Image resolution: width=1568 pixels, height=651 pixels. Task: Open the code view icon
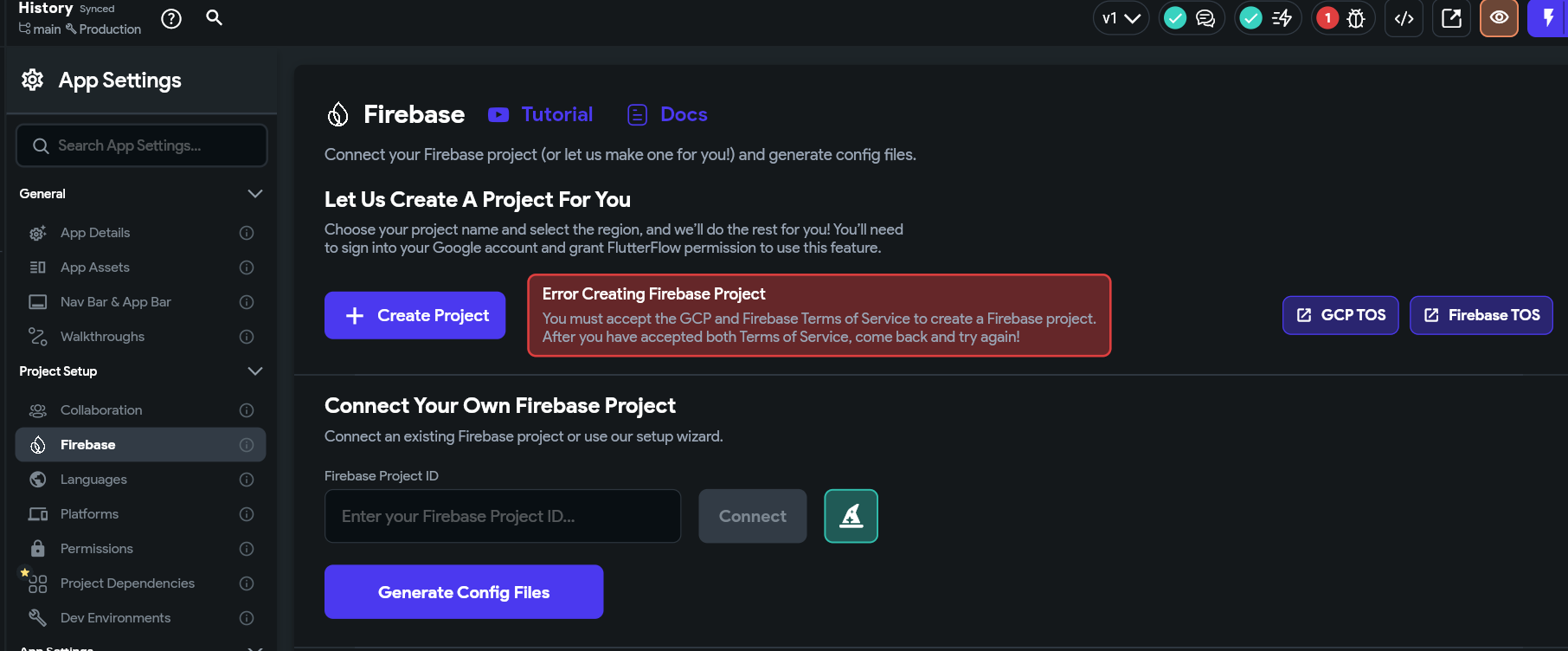1404,18
